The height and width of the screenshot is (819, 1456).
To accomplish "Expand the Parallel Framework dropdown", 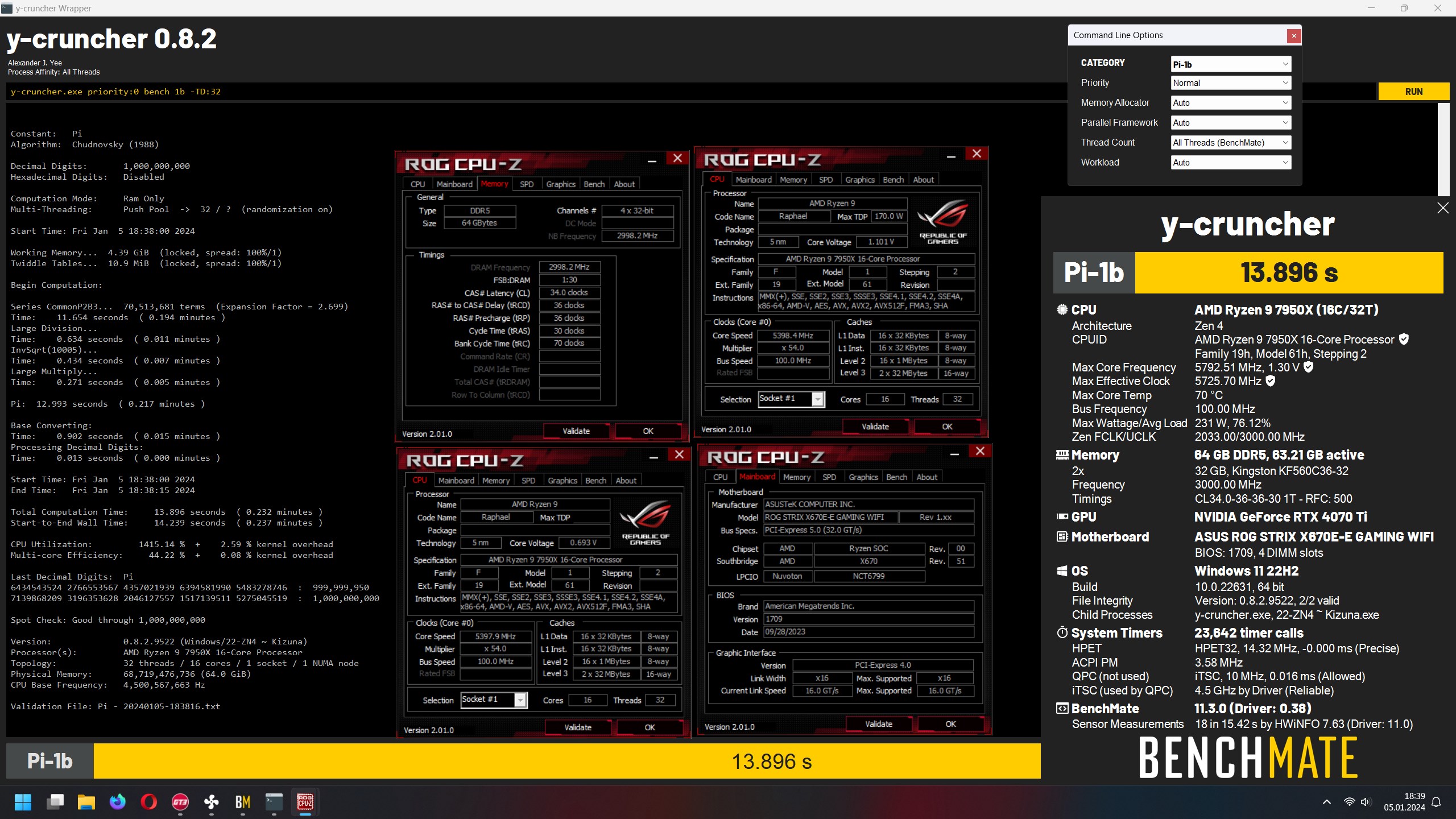I will pyautogui.click(x=1231, y=123).
